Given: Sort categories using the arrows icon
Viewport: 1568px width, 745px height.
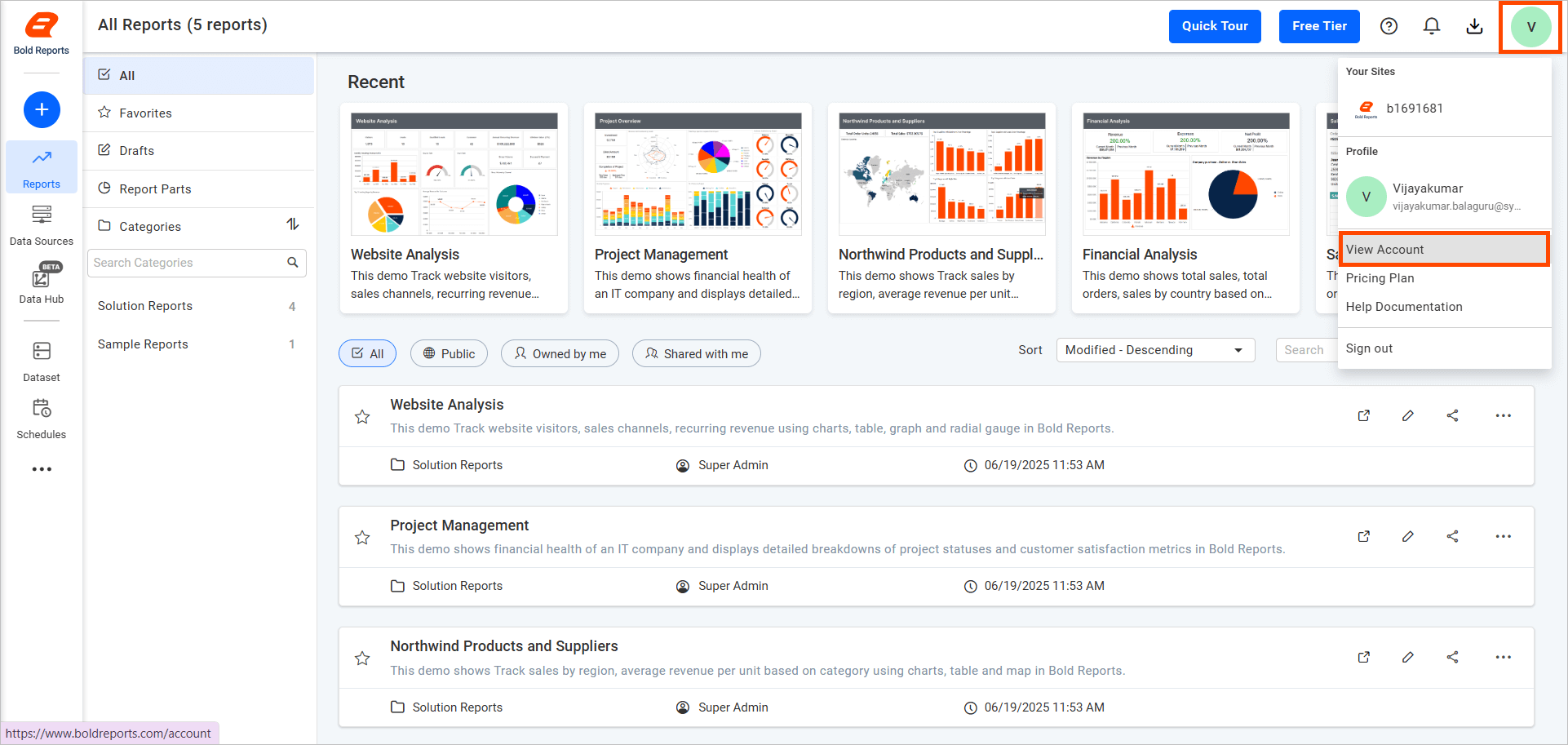Looking at the screenshot, I should click(x=293, y=224).
